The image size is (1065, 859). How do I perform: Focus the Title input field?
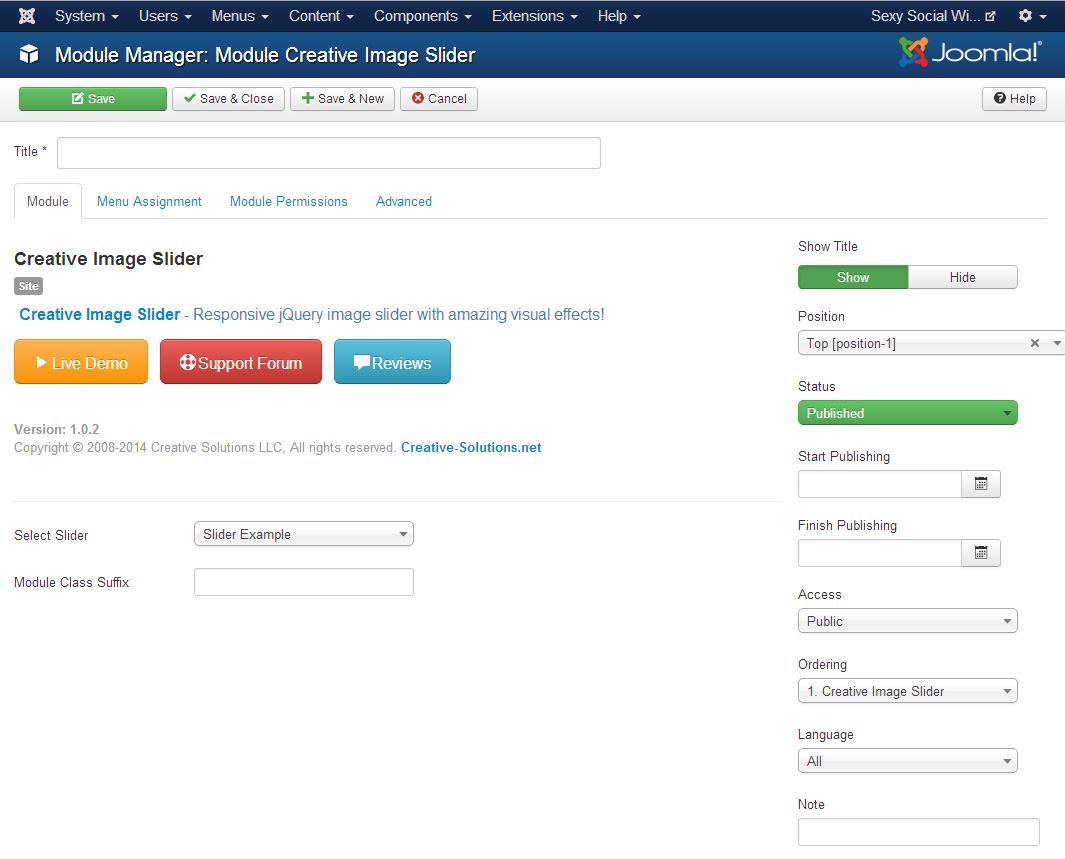(329, 153)
